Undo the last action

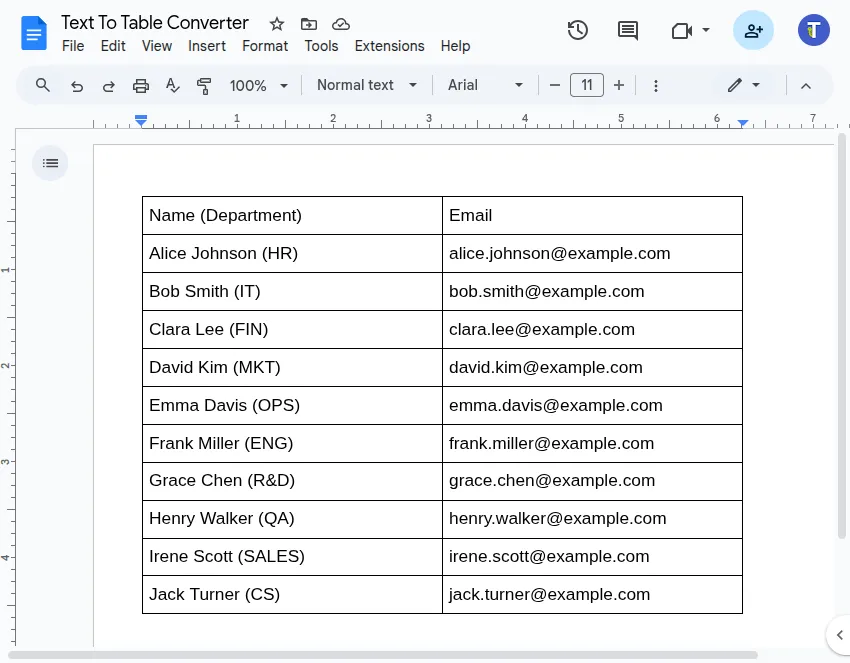coord(77,85)
